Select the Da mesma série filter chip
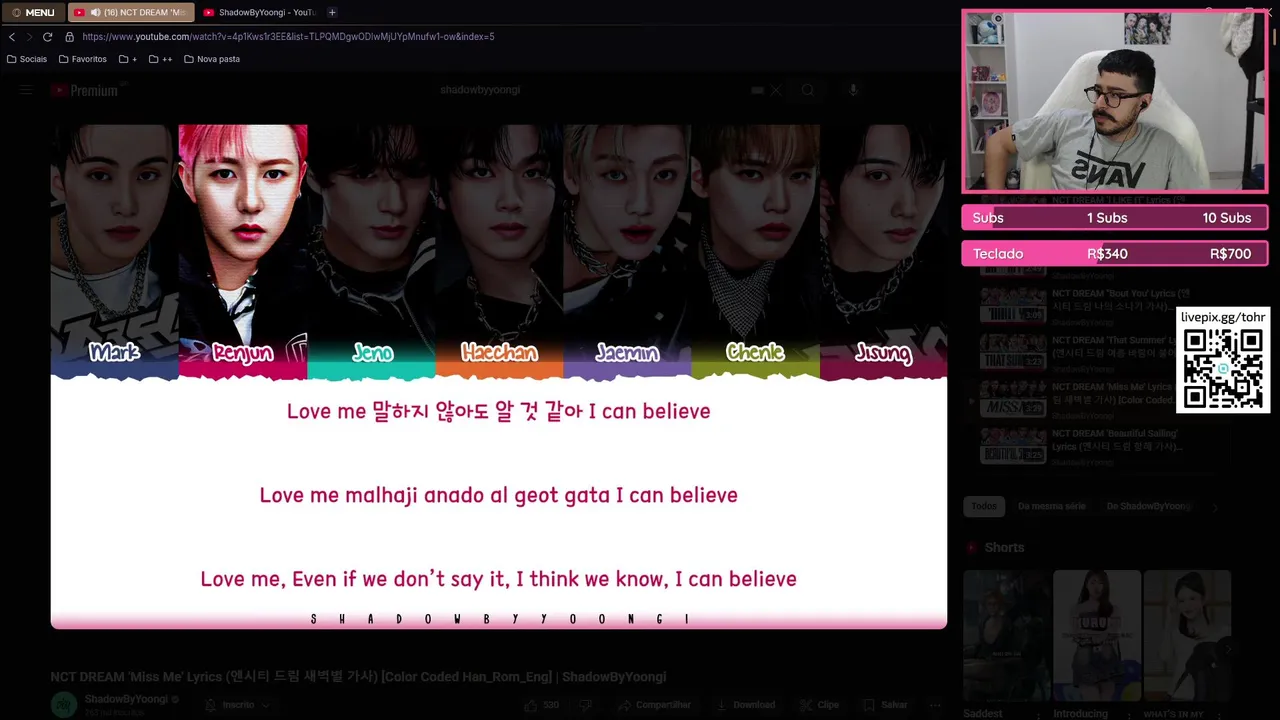1280x720 pixels. (x=1051, y=507)
